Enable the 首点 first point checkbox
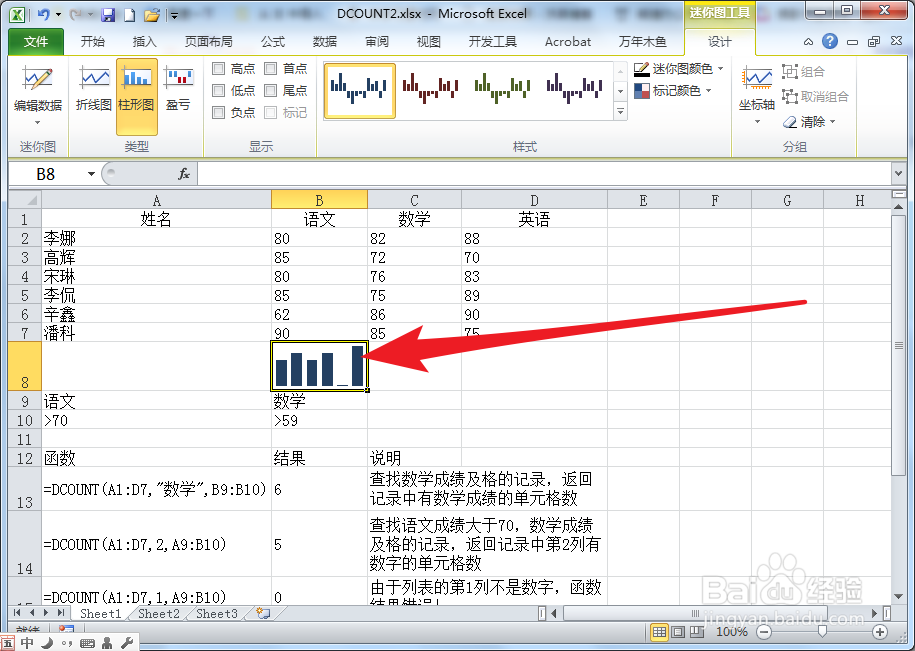915x651 pixels. click(x=270, y=69)
